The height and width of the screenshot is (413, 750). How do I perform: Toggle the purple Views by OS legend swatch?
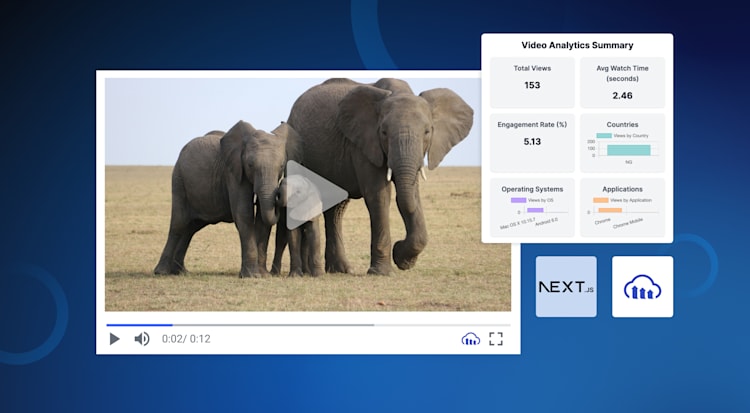(518, 201)
